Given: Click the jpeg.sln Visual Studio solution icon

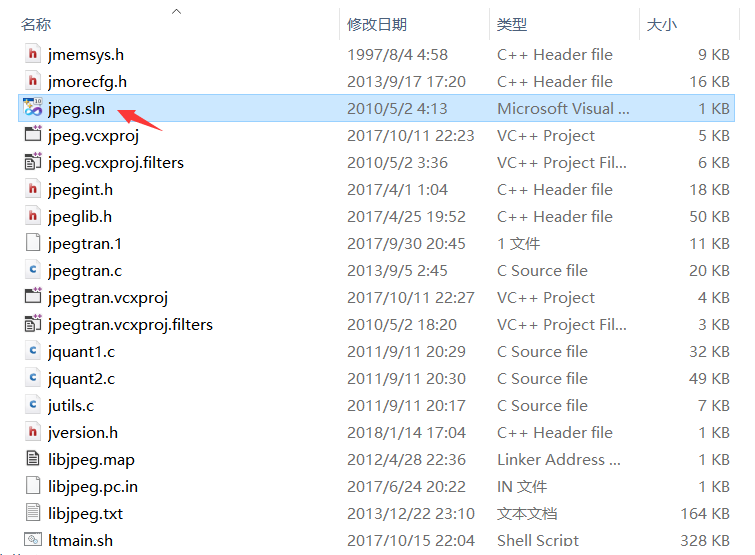Looking at the screenshot, I should click(x=32, y=109).
